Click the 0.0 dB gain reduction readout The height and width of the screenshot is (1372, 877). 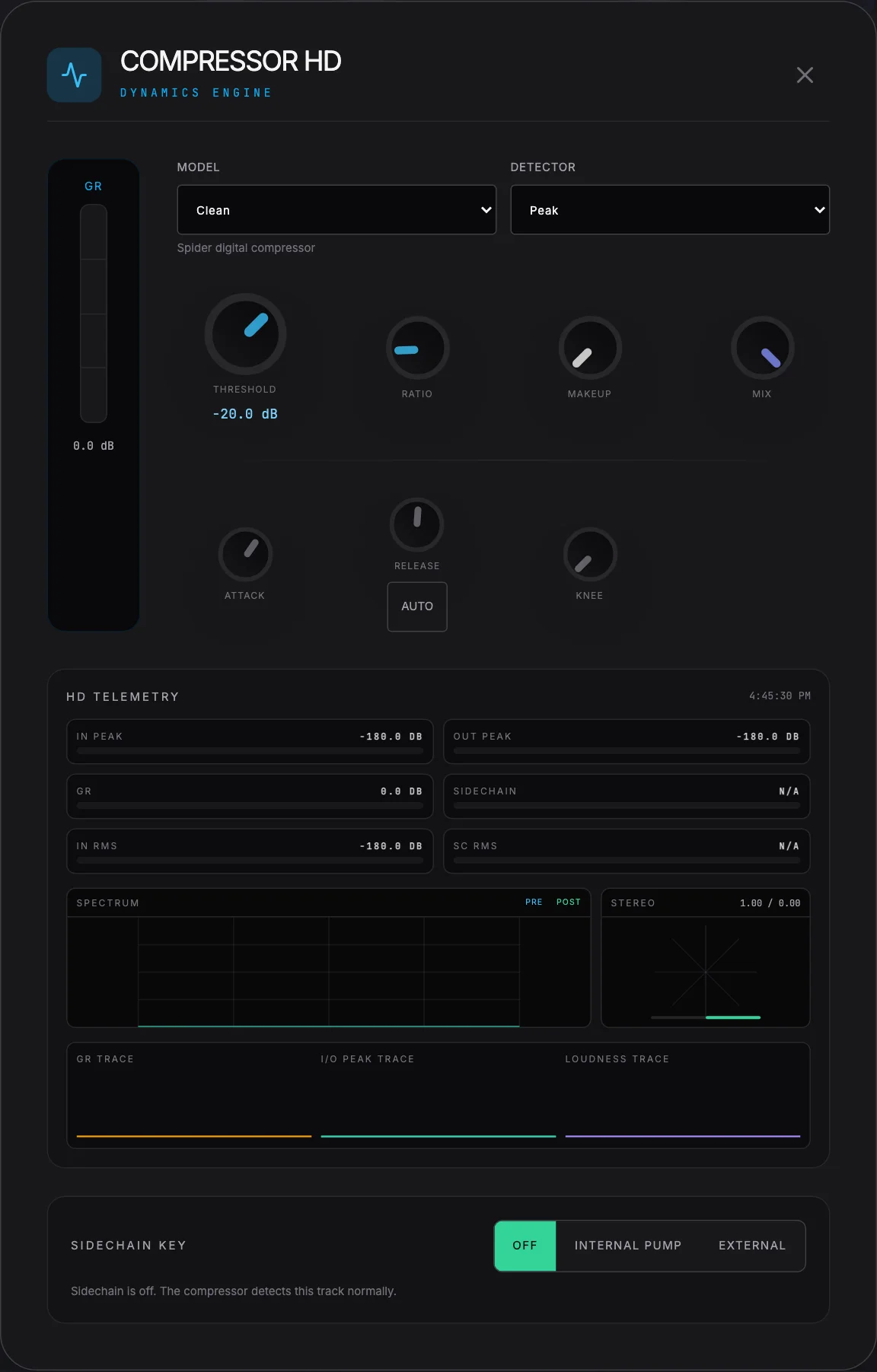coord(94,446)
